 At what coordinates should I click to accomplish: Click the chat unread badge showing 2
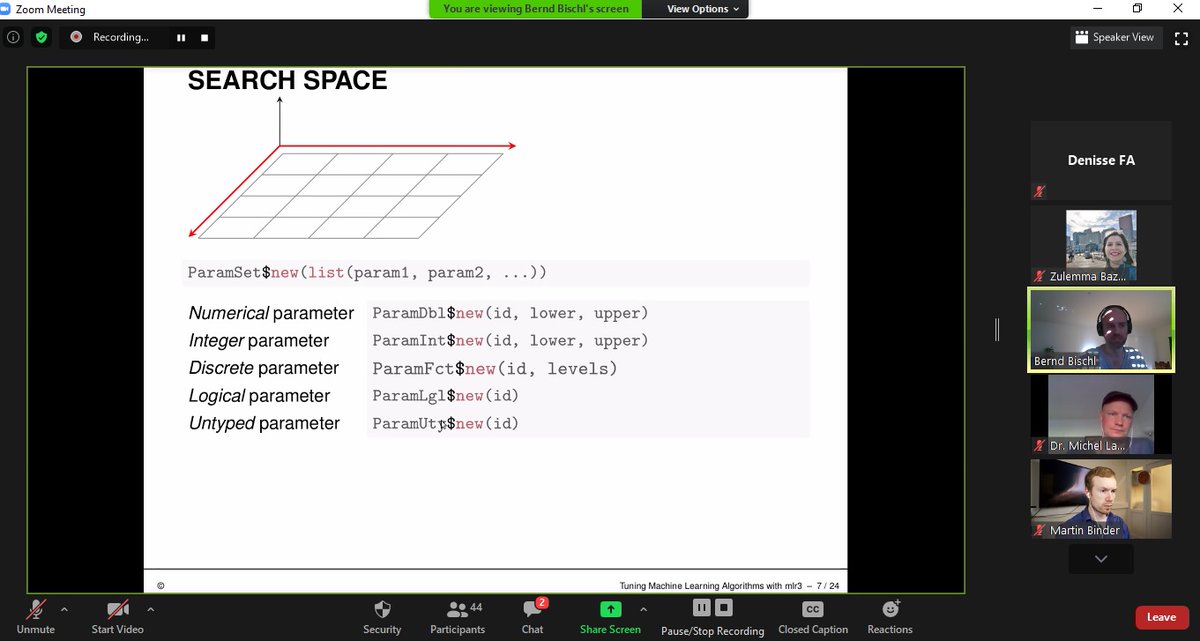(x=542, y=602)
